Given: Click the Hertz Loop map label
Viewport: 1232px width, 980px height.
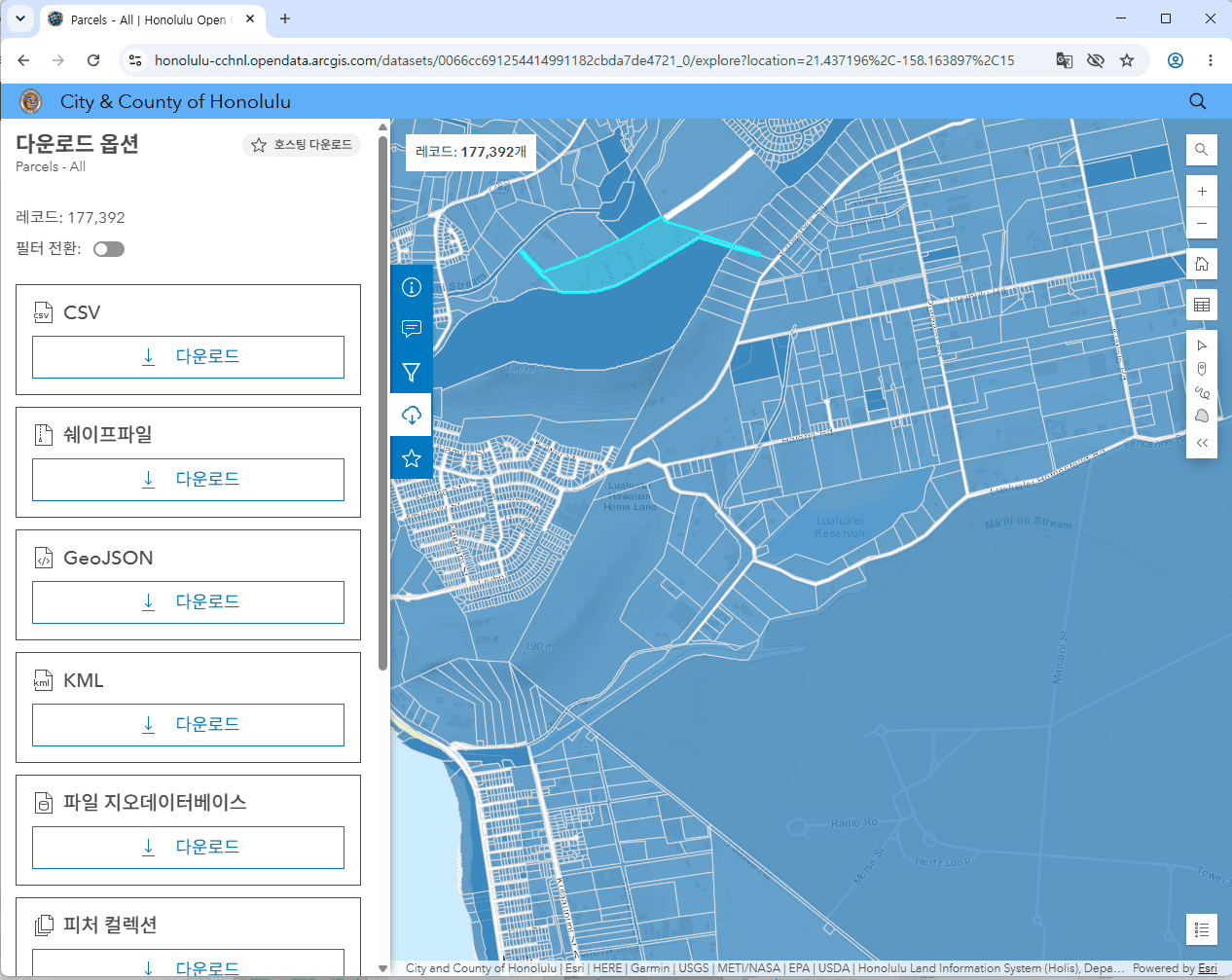Looking at the screenshot, I should coord(942,862).
